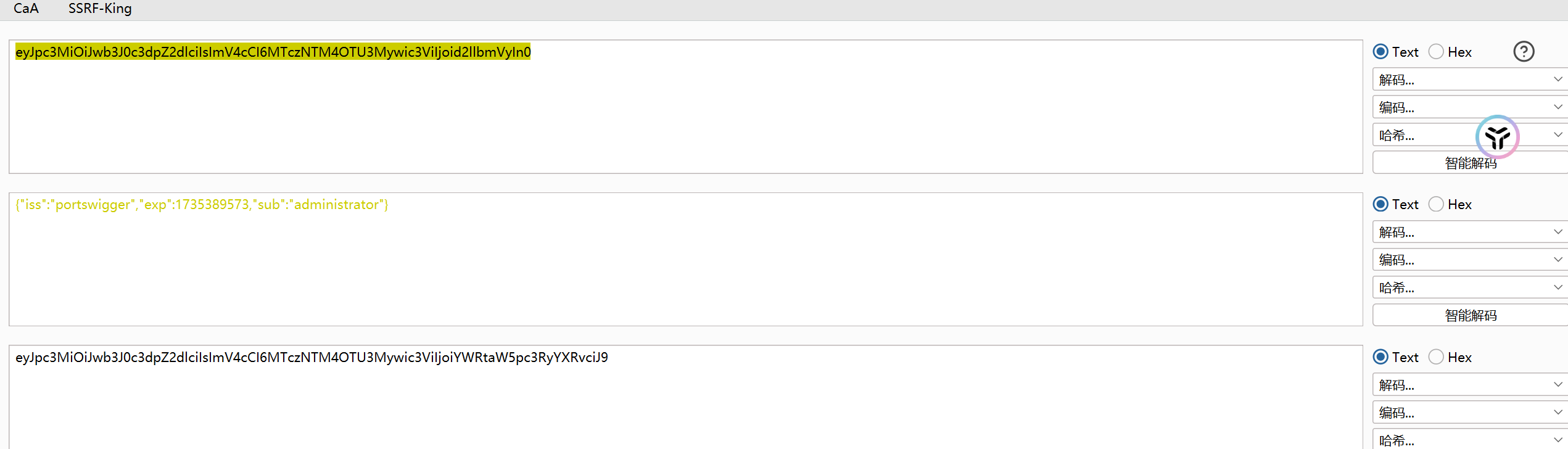Viewport: 1568px width, 449px height.
Task: Open the 编码 dropdown in the first panel
Action: point(1468,107)
